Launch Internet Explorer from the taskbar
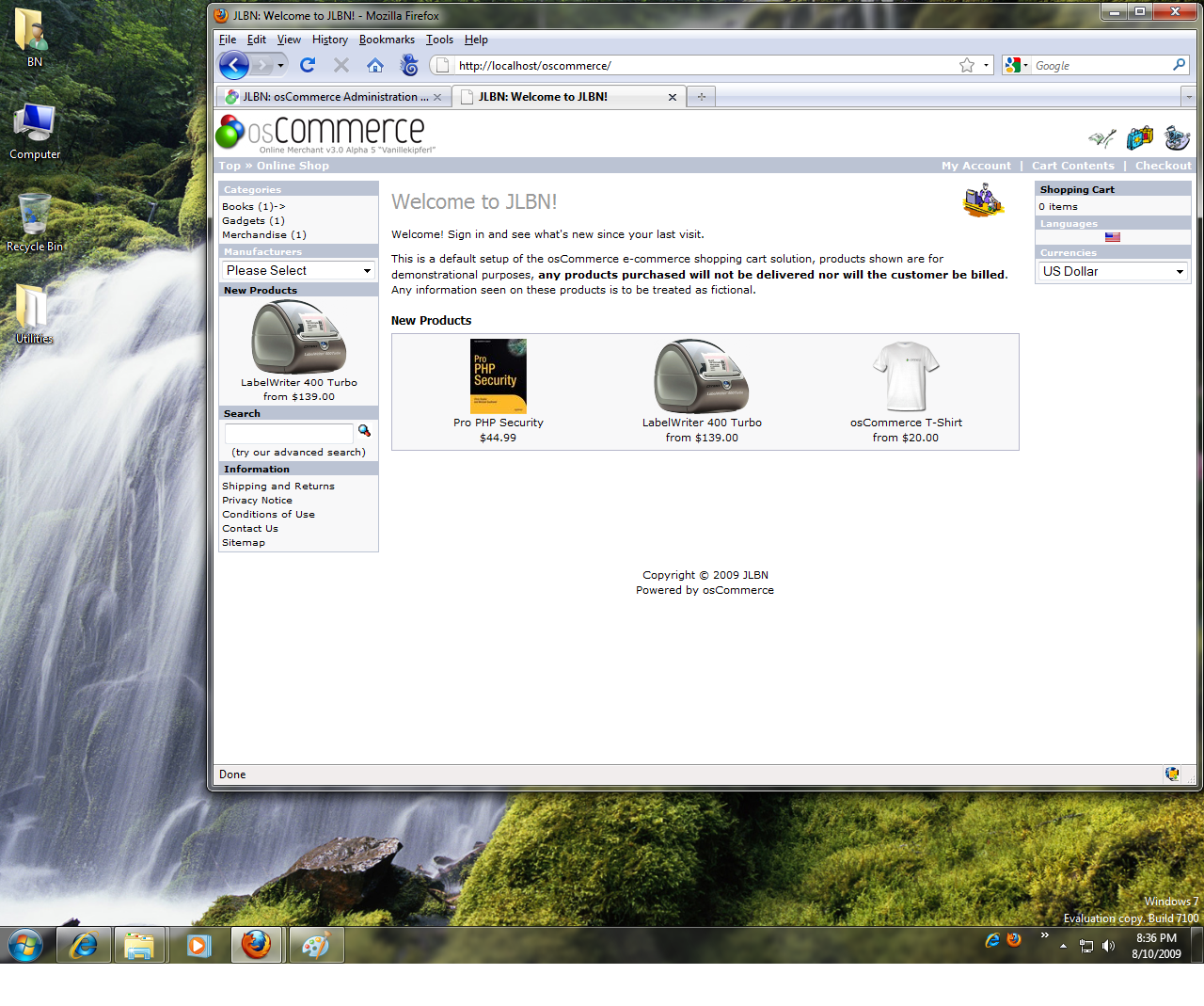Viewport: 1204px width, 1006px height. pyautogui.click(x=84, y=945)
